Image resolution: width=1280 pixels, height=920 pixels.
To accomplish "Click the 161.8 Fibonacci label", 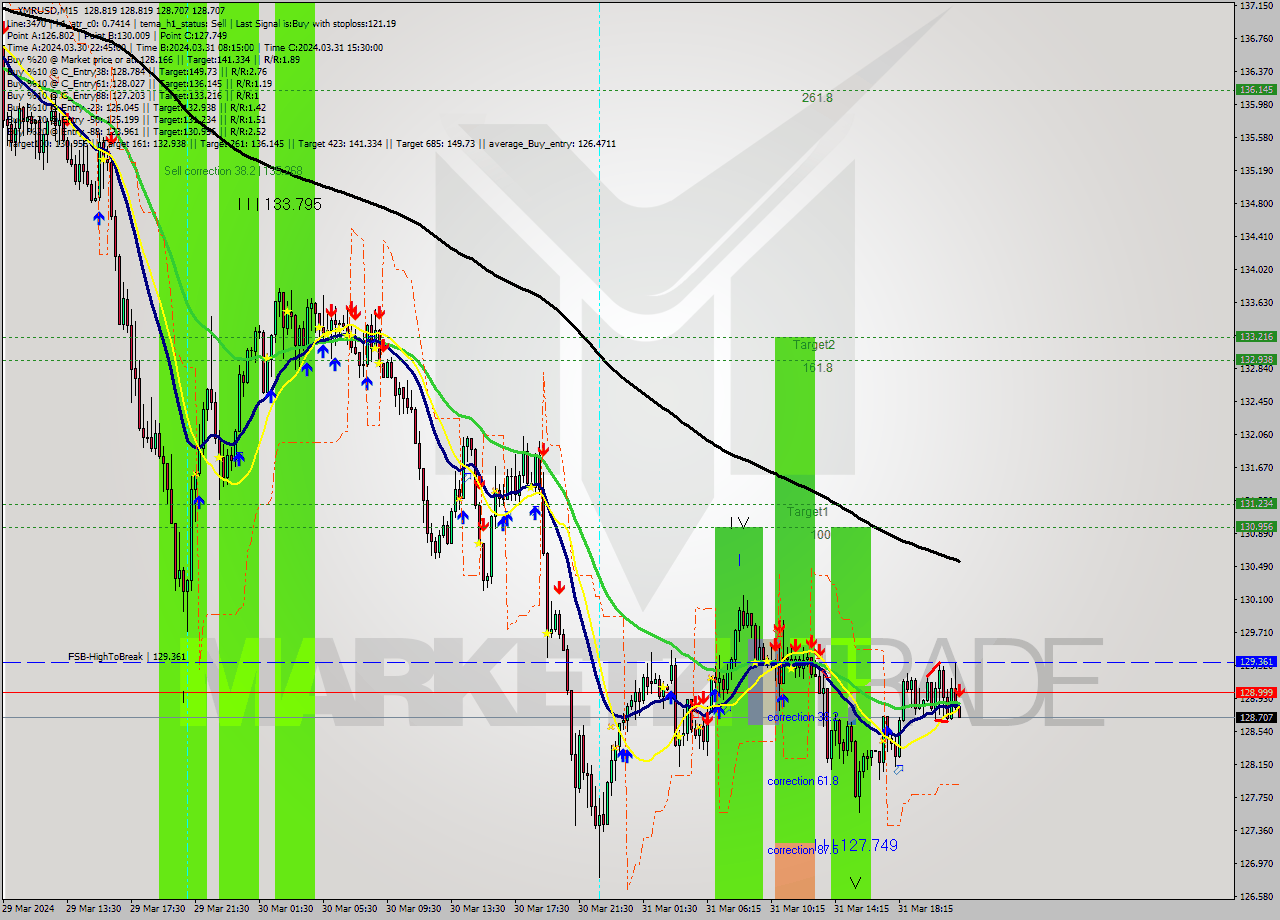I will tap(817, 368).
